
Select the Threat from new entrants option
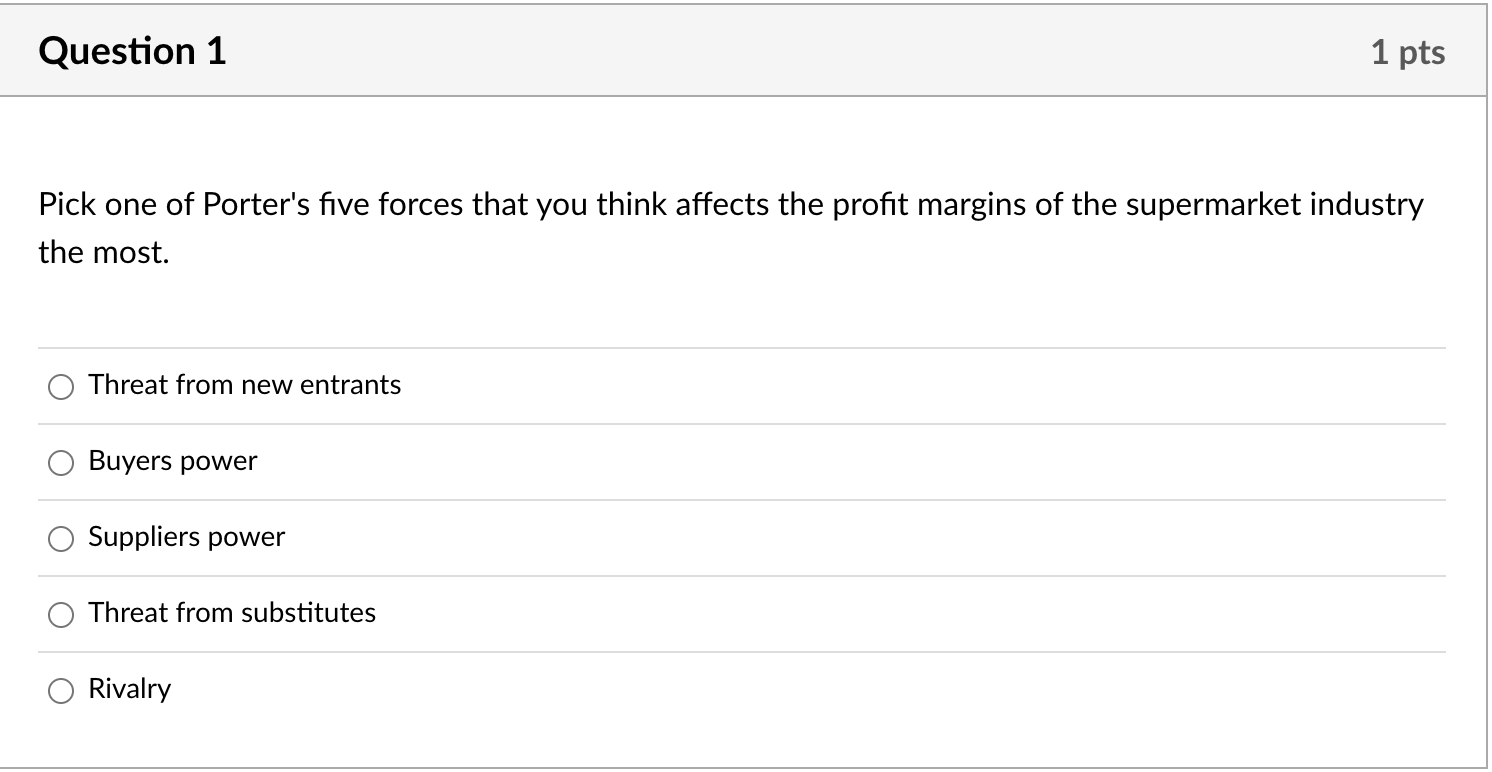pos(60,386)
